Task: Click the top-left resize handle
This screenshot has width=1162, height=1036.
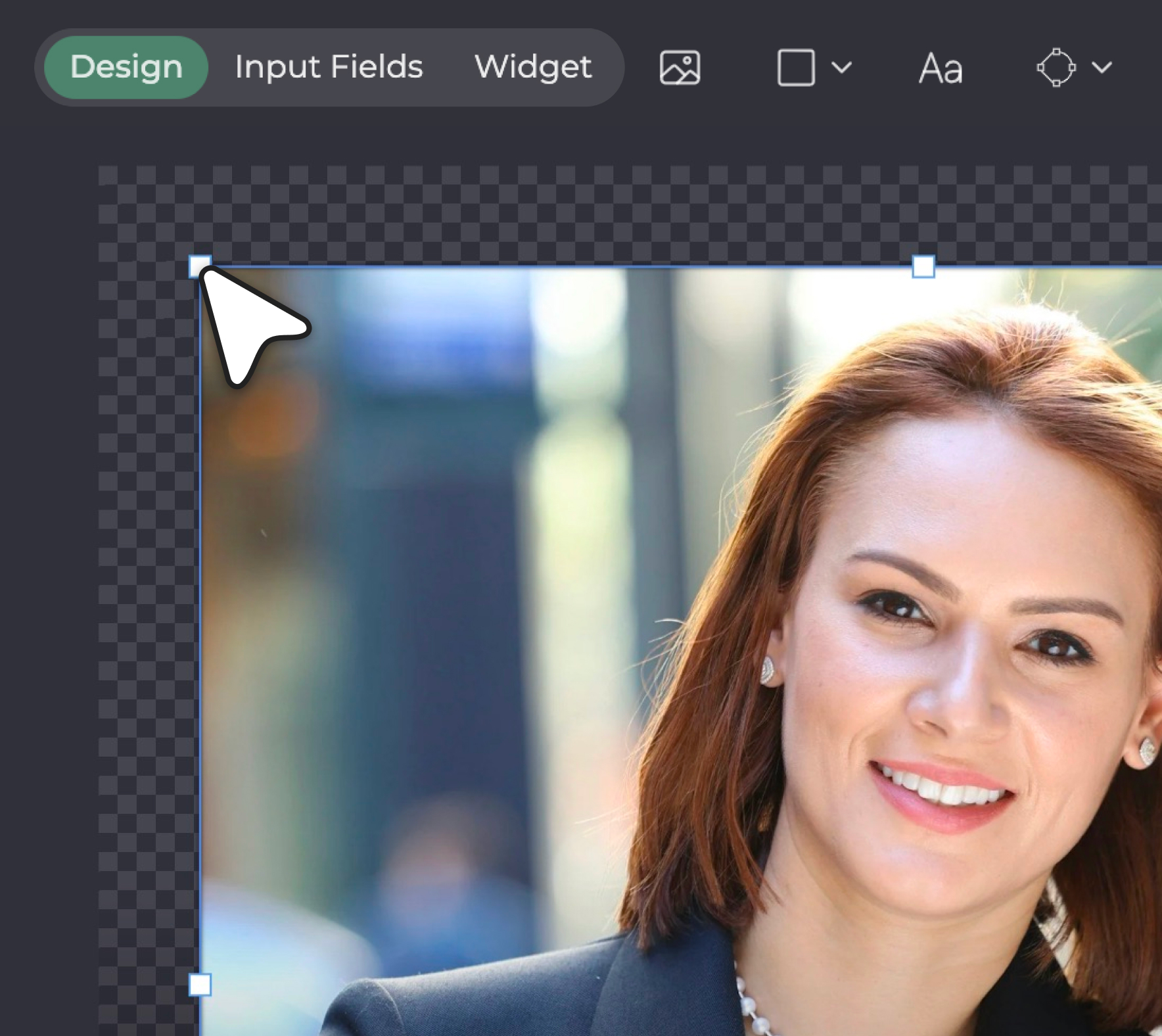Action: click(199, 264)
